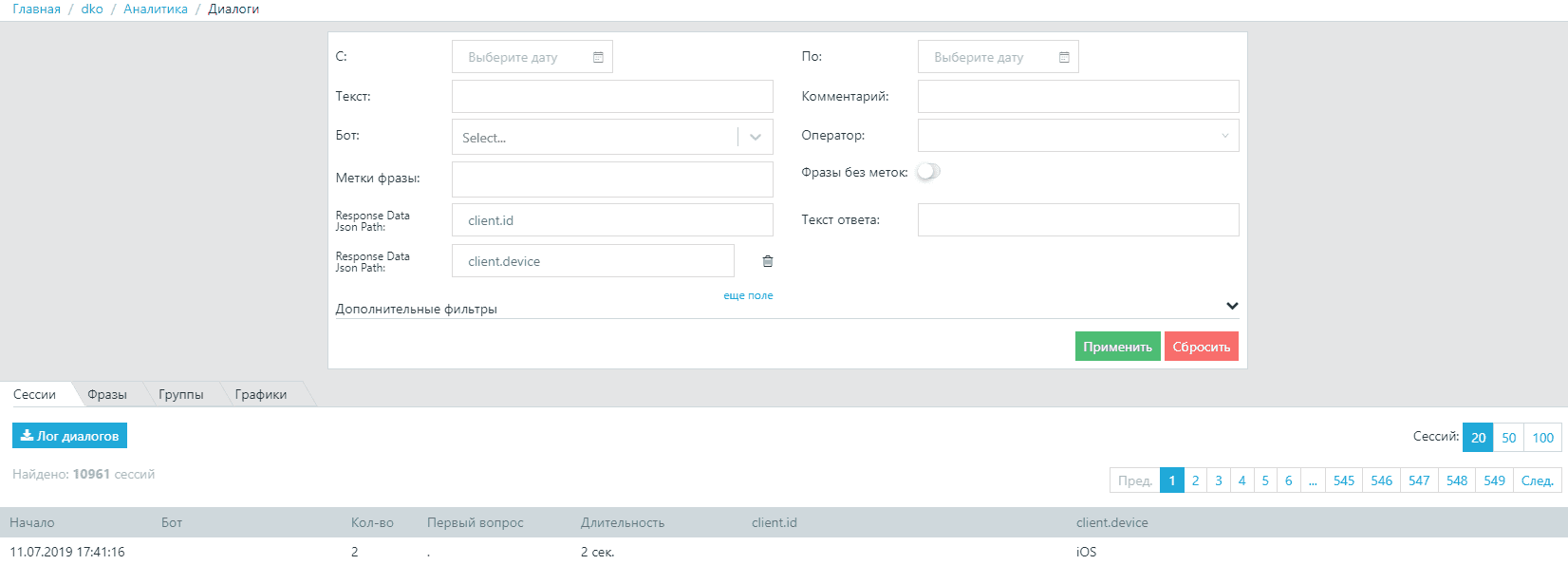The image size is (1568, 565).
Task: Click the 'еще поле' link
Action: 748,296
